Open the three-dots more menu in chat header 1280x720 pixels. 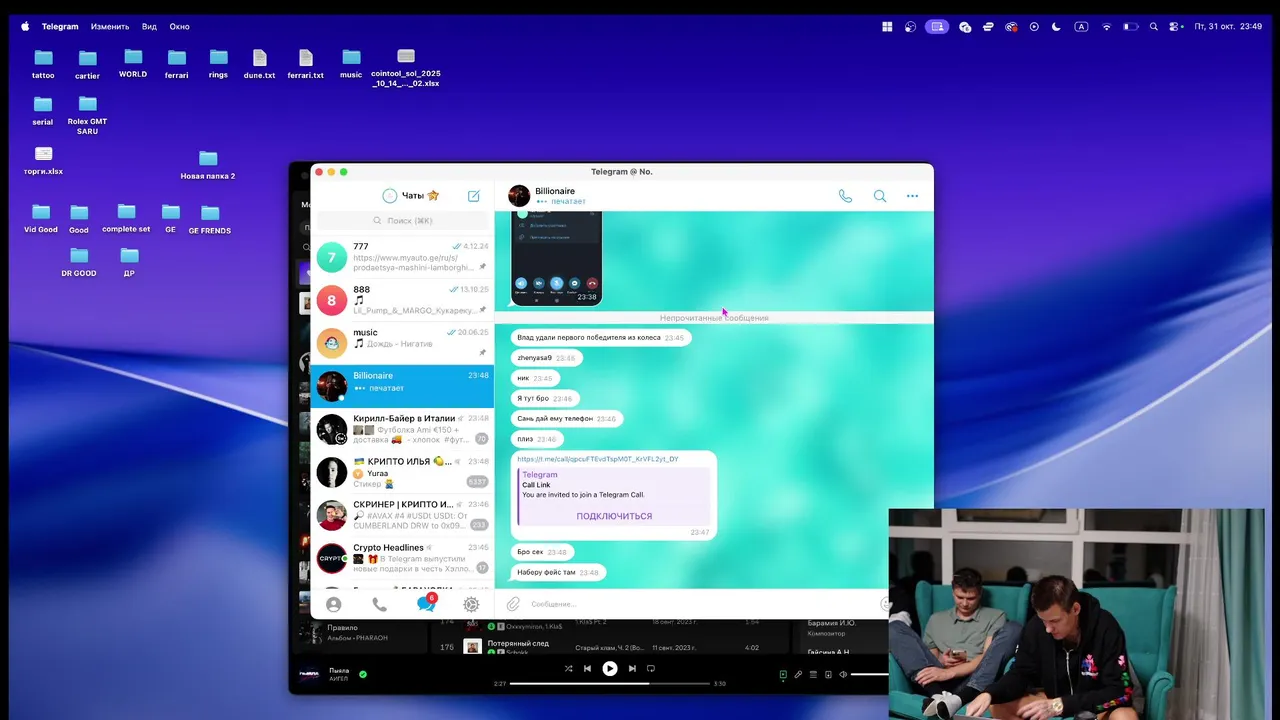[x=912, y=196]
